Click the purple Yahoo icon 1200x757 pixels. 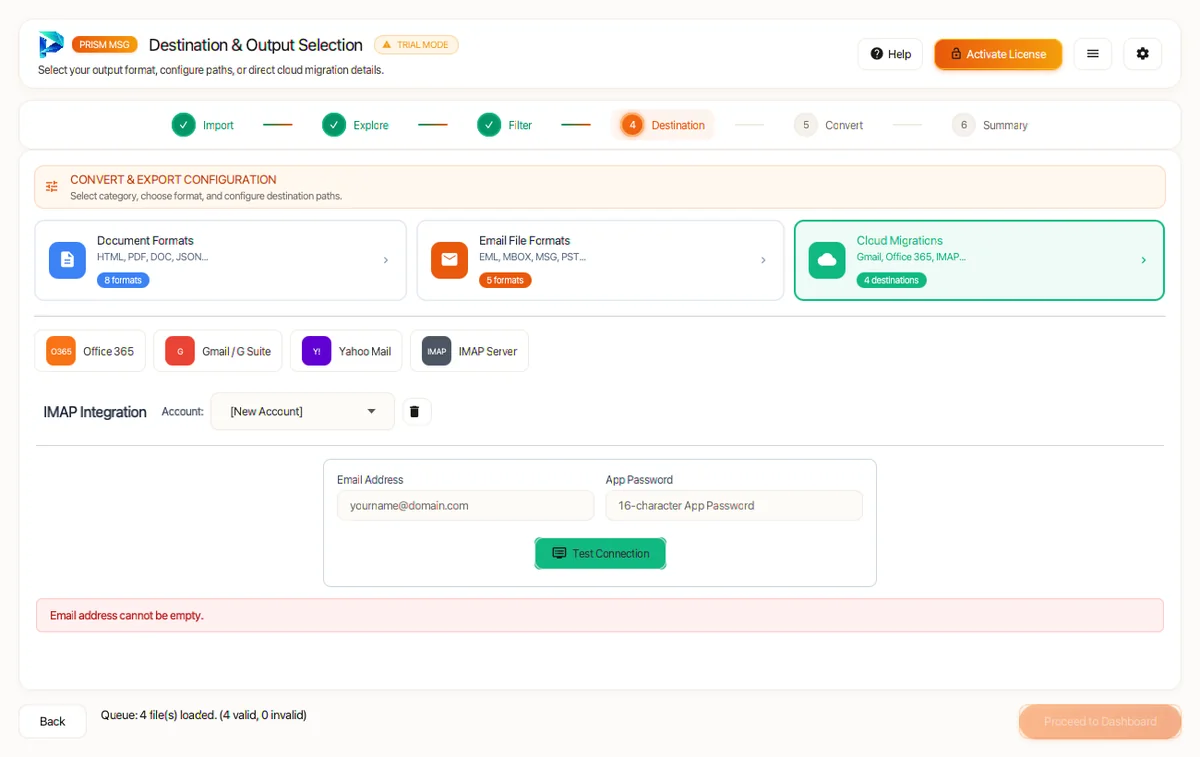click(316, 351)
